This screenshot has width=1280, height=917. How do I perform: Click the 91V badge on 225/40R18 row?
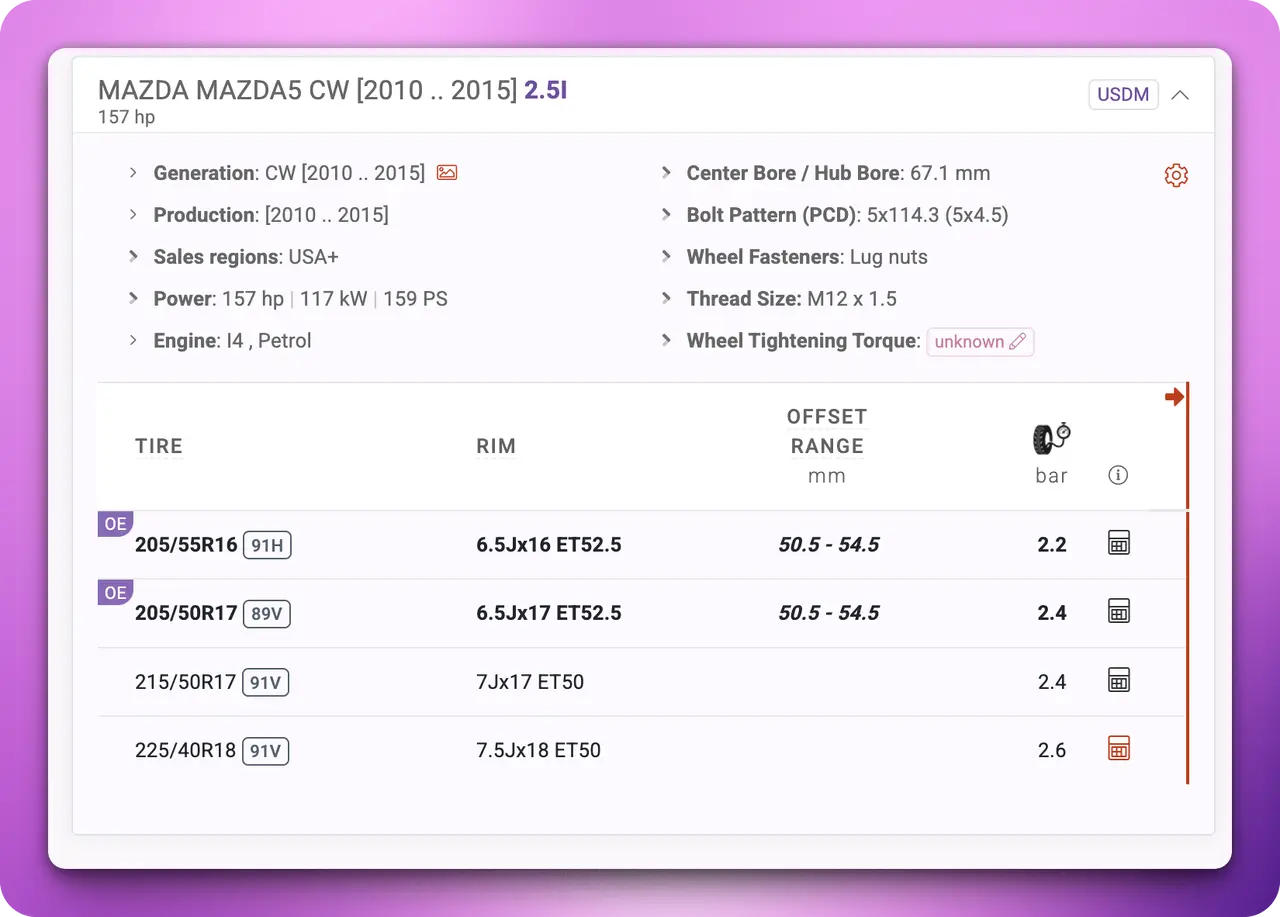pos(265,750)
